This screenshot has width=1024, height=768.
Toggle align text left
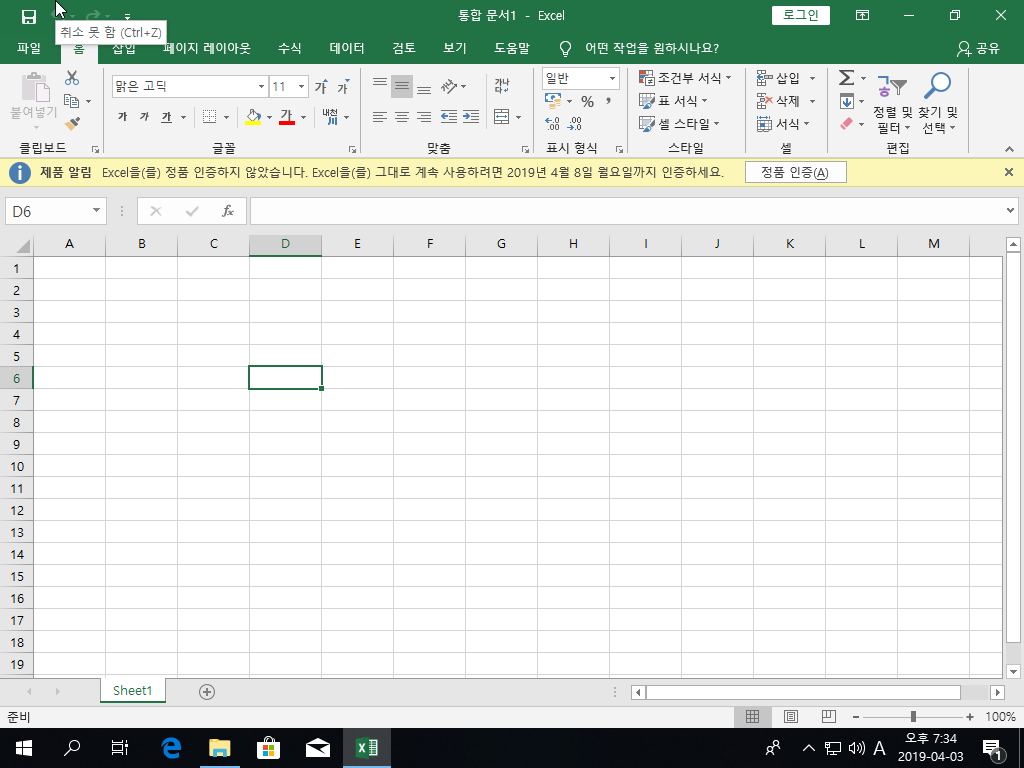coord(380,117)
